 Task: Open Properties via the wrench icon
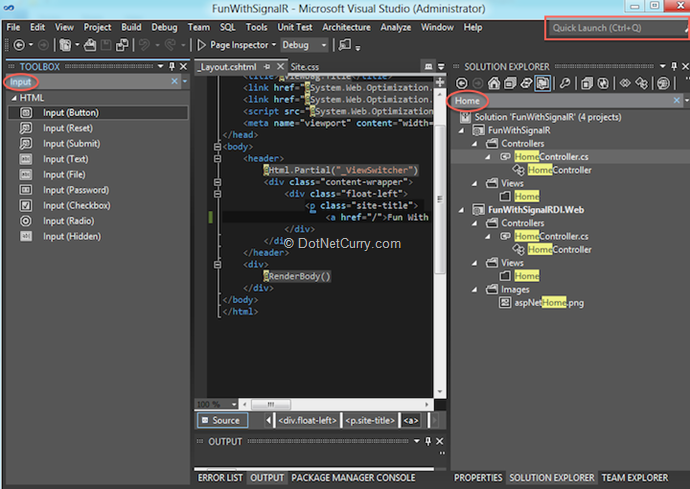click(565, 83)
